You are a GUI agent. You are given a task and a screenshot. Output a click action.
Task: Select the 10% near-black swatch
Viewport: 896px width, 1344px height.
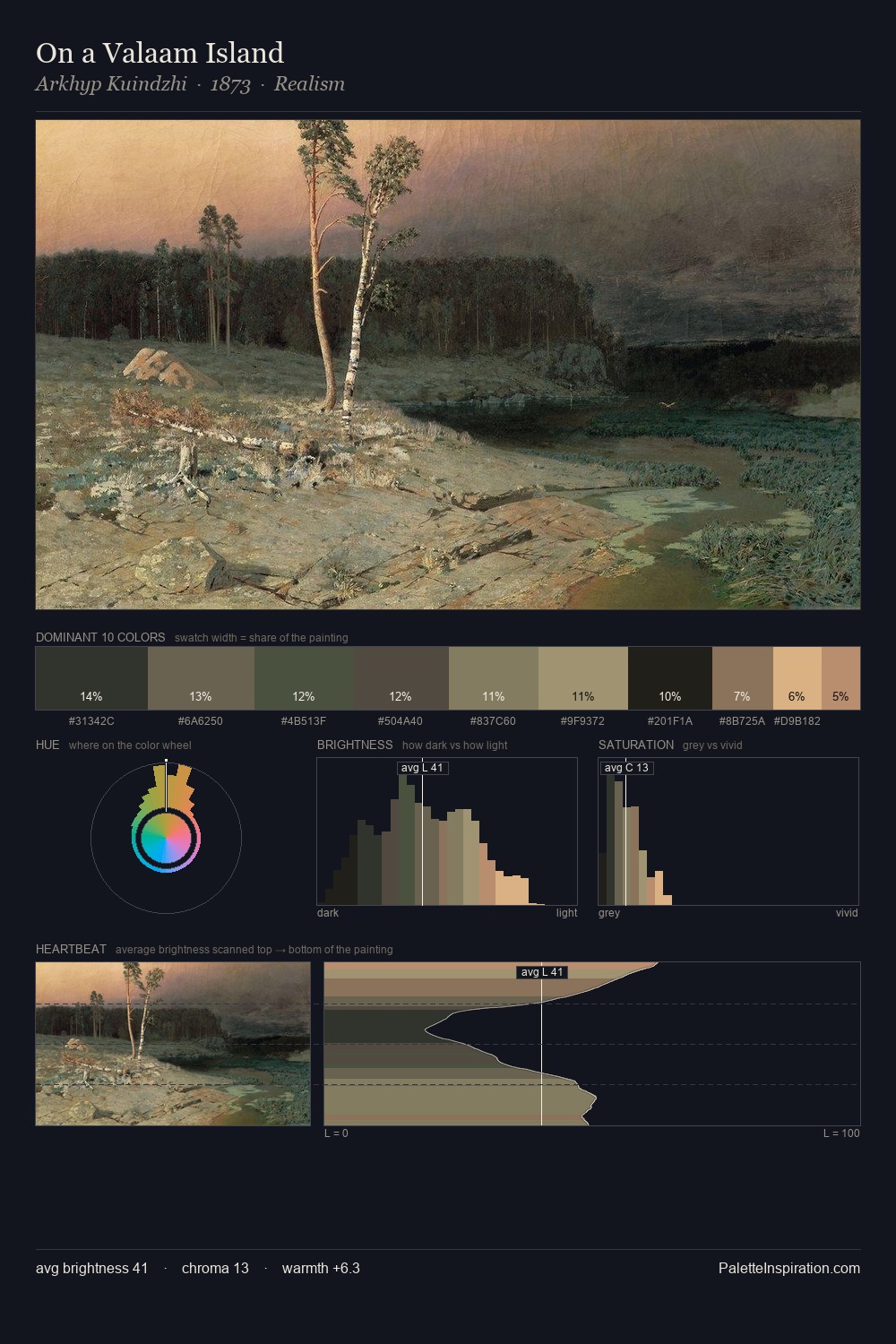tap(670, 678)
